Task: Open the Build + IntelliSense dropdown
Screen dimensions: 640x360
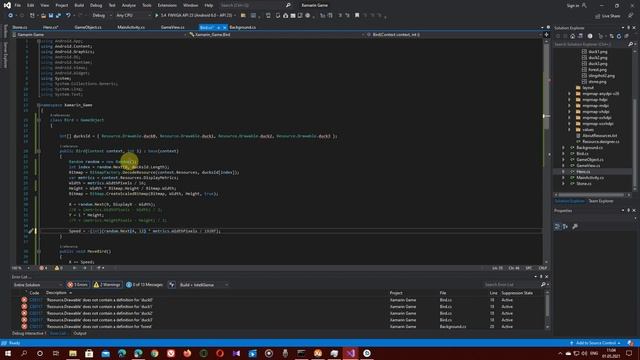Action: [204, 285]
